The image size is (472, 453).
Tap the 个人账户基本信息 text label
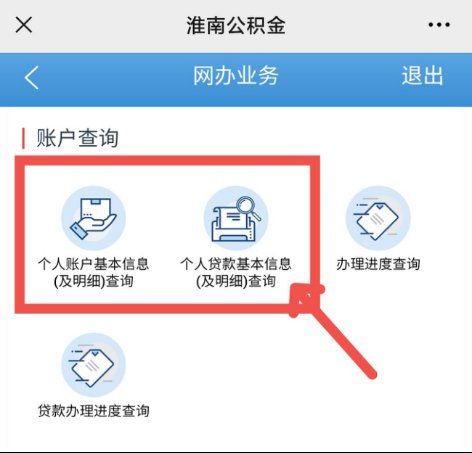[93, 264]
